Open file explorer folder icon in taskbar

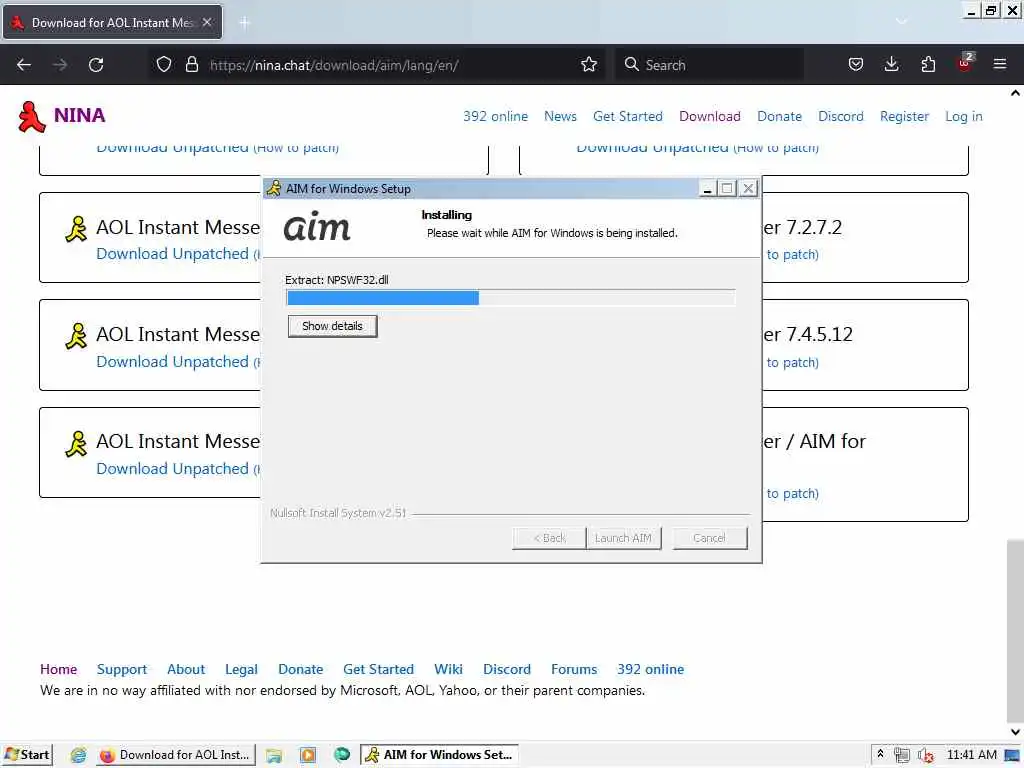pos(274,755)
